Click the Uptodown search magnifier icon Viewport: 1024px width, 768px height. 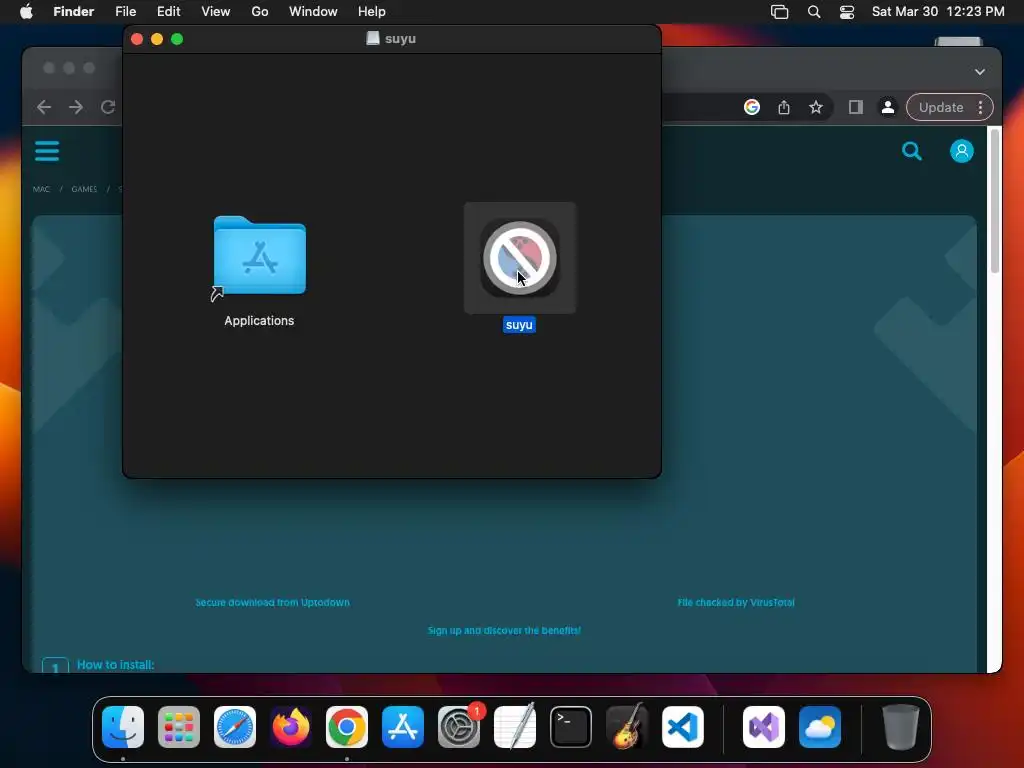[912, 152]
